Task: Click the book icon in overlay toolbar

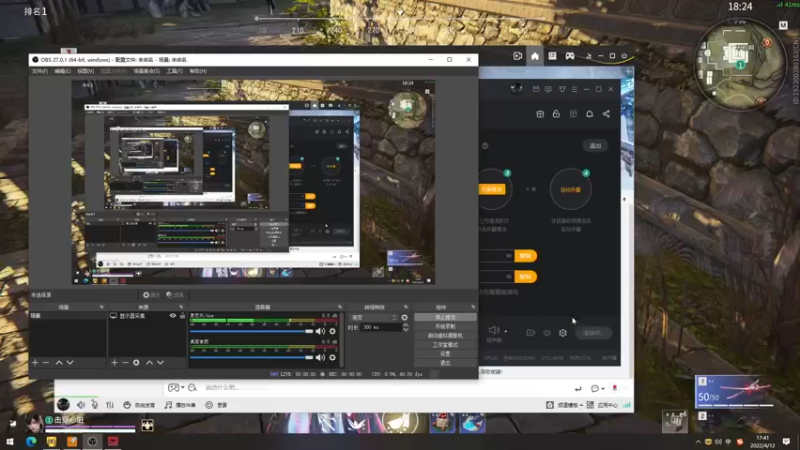Action: (552, 56)
